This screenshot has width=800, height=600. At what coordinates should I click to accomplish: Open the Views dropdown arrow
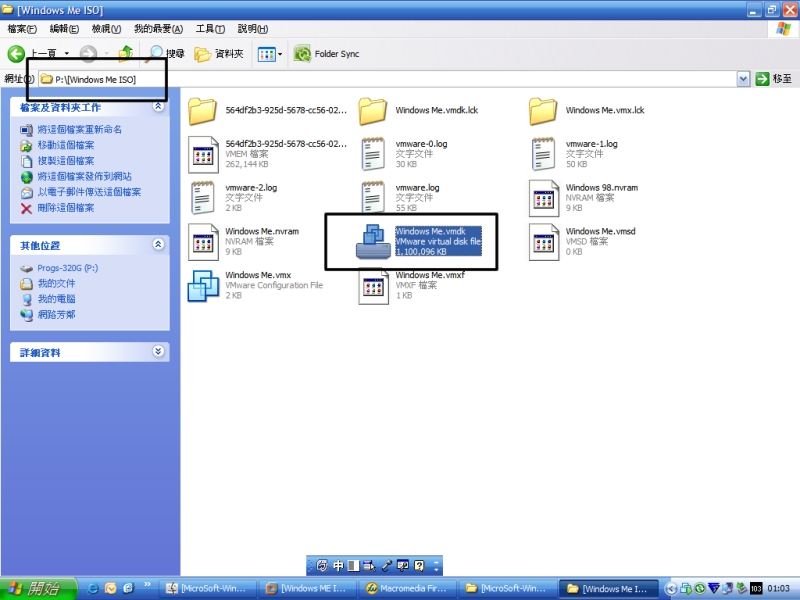pyautogui.click(x=280, y=54)
